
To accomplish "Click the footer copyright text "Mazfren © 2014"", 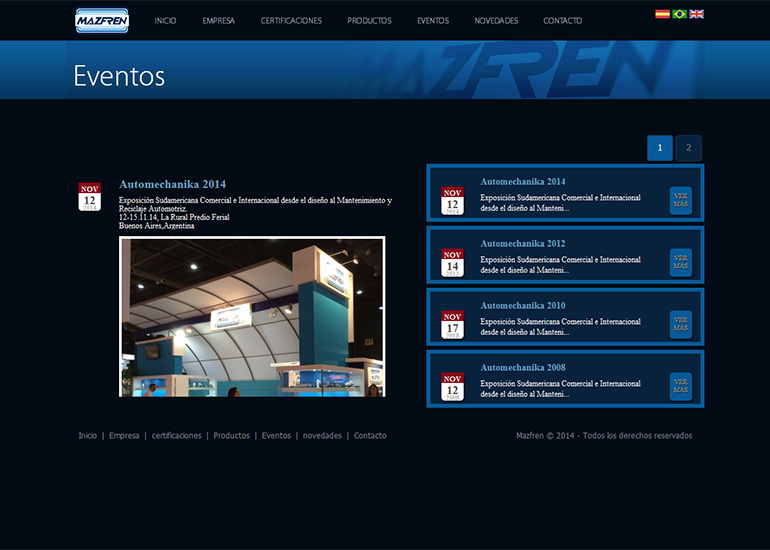I will coord(545,436).
